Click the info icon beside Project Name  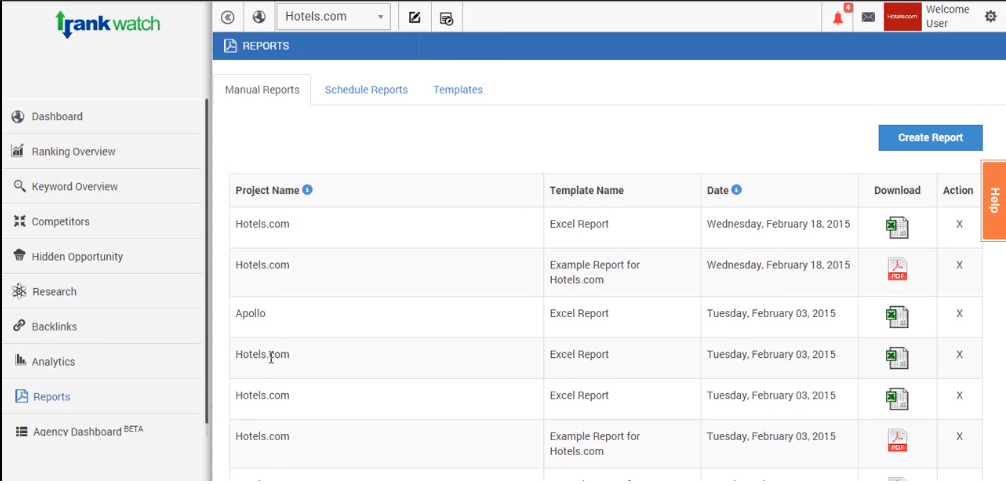(x=308, y=190)
